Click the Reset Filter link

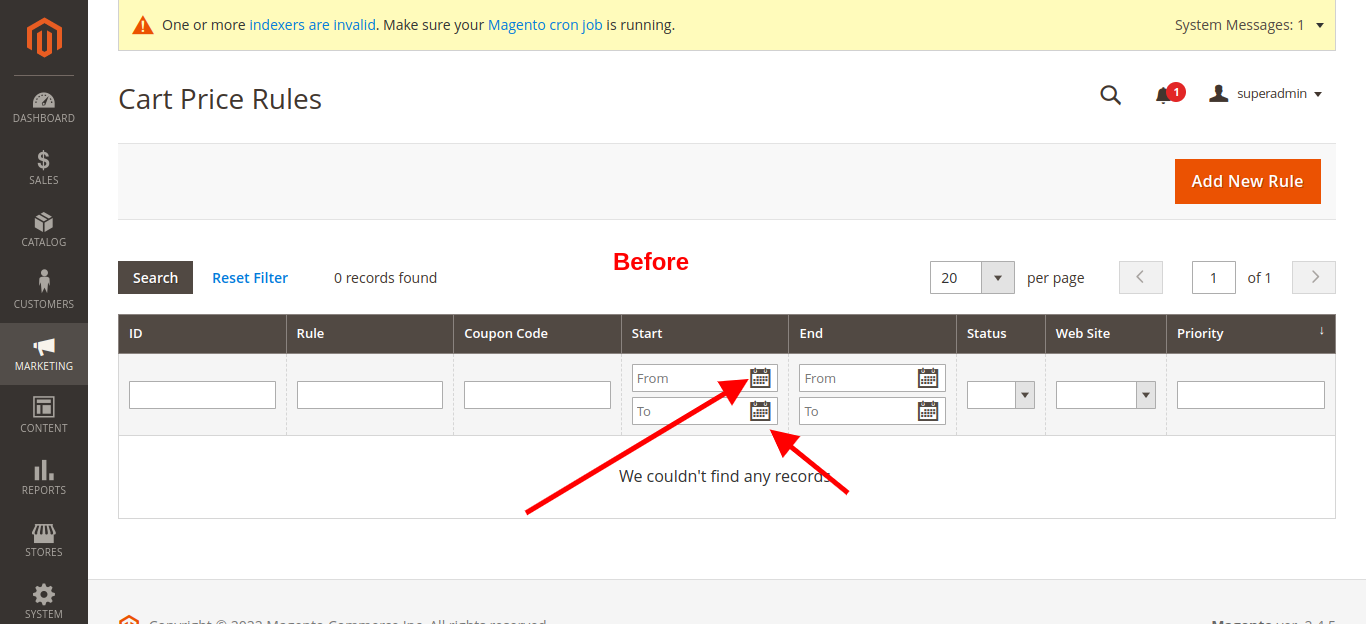click(250, 277)
